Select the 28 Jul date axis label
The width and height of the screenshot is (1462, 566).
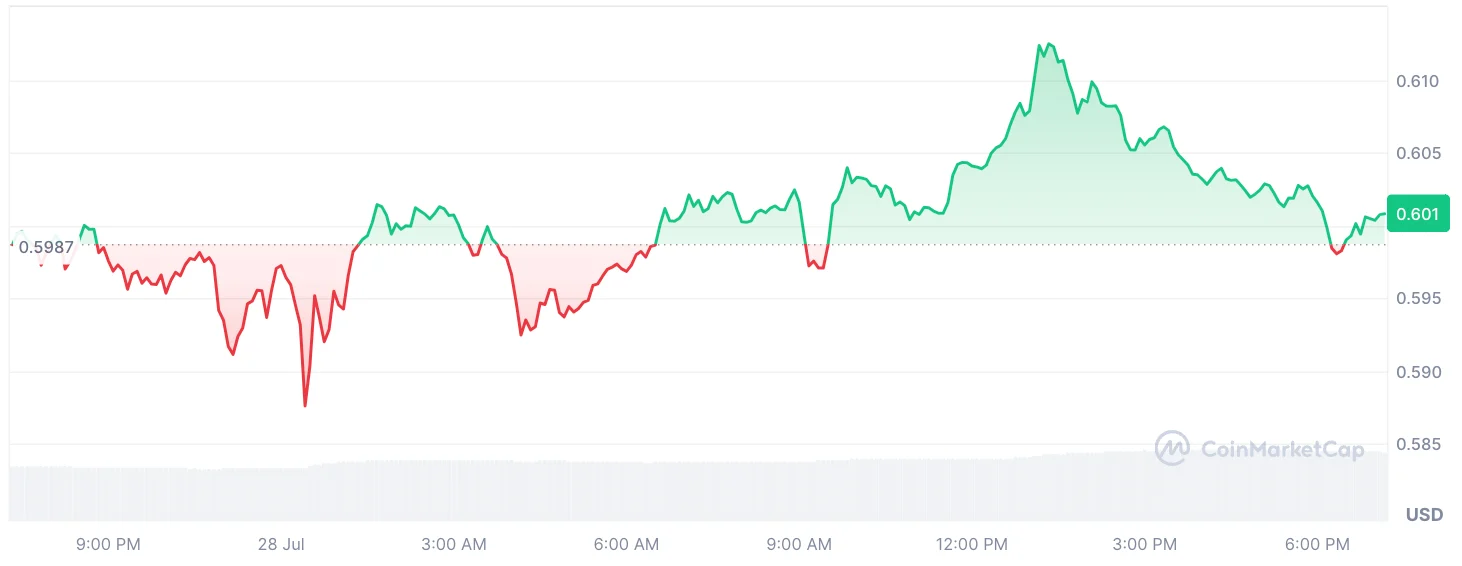tap(280, 545)
